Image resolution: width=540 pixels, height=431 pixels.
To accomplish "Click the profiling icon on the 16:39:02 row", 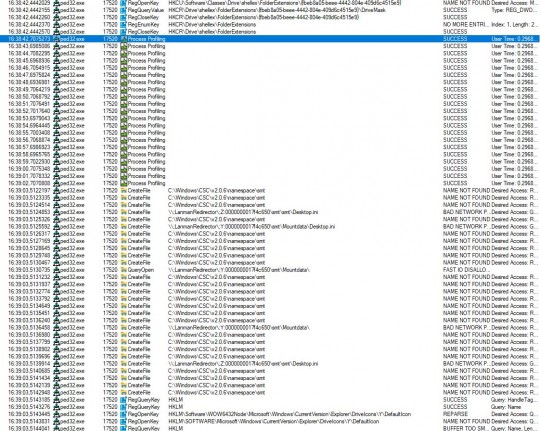I will [124, 183].
